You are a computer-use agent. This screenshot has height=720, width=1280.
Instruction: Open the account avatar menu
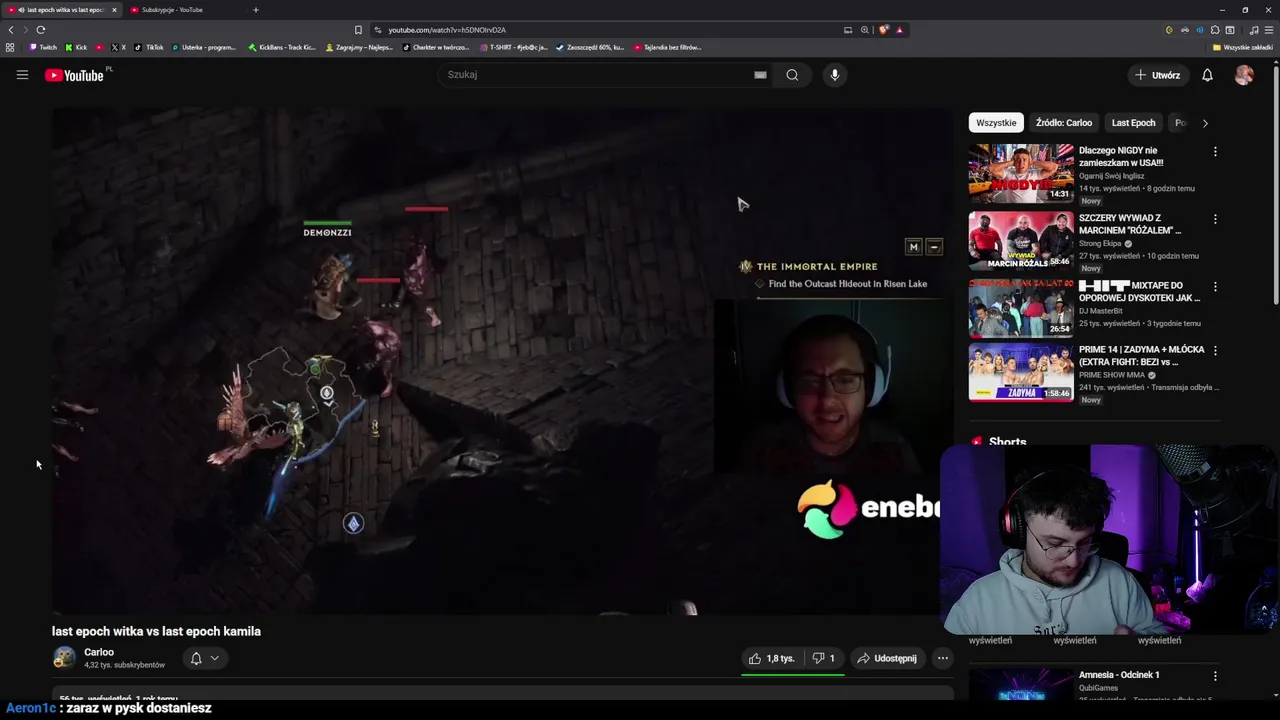tap(1244, 75)
